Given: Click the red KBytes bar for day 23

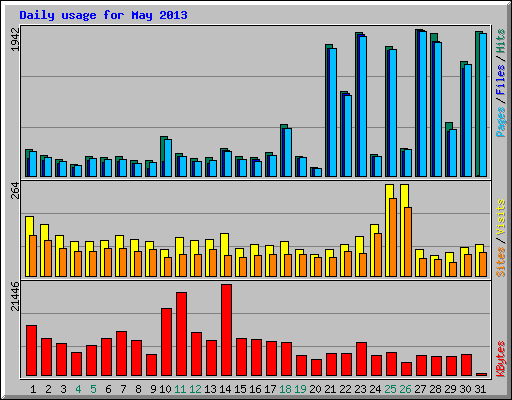Looking at the screenshot, I should [x=361, y=359].
